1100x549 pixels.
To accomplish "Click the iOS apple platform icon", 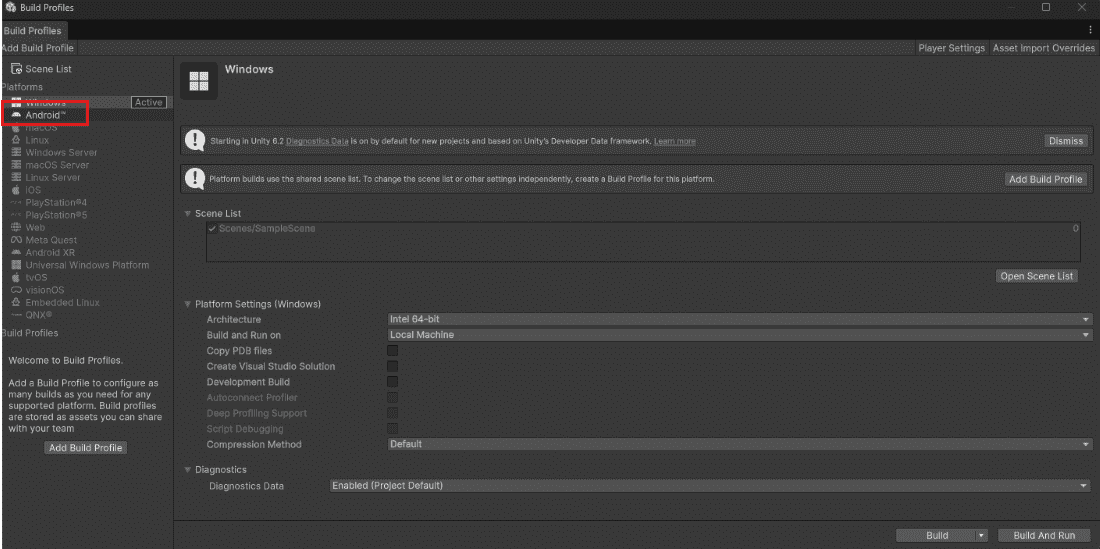I will tap(16, 190).
